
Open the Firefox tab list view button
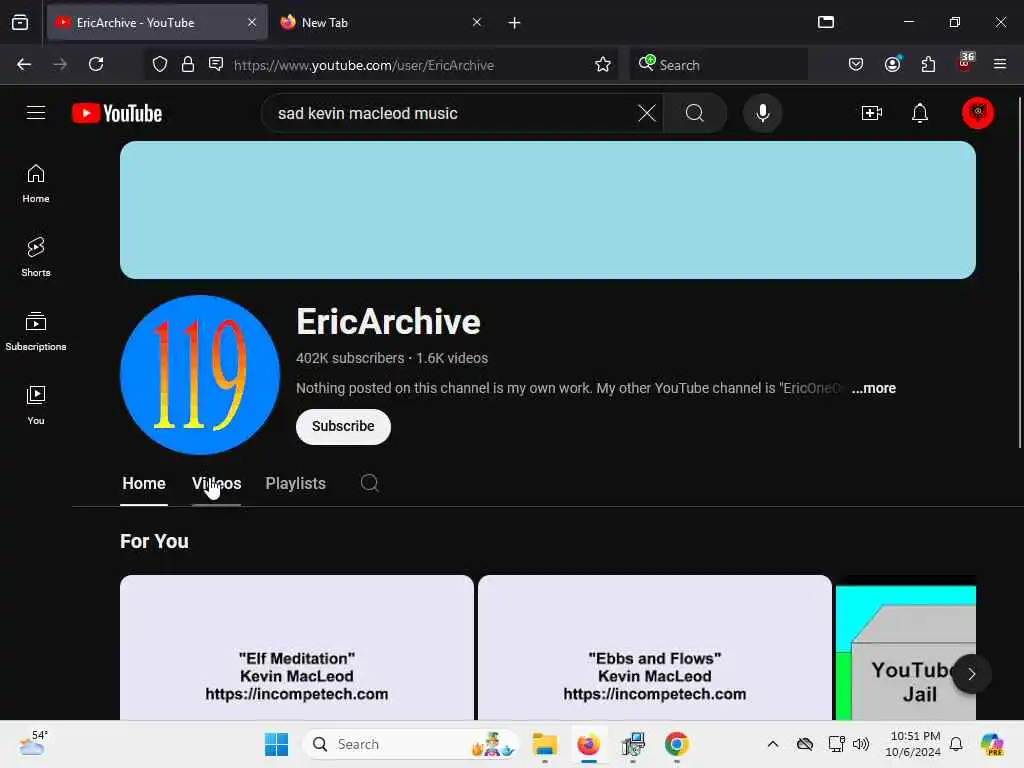pyautogui.click(x=20, y=22)
